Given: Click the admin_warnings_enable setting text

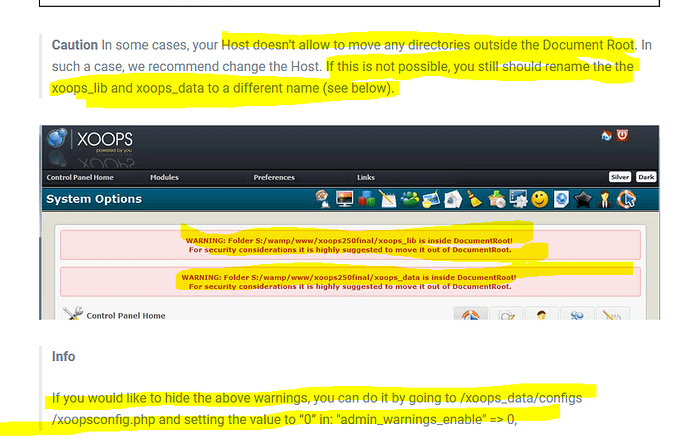Looking at the screenshot, I should tap(426, 419).
